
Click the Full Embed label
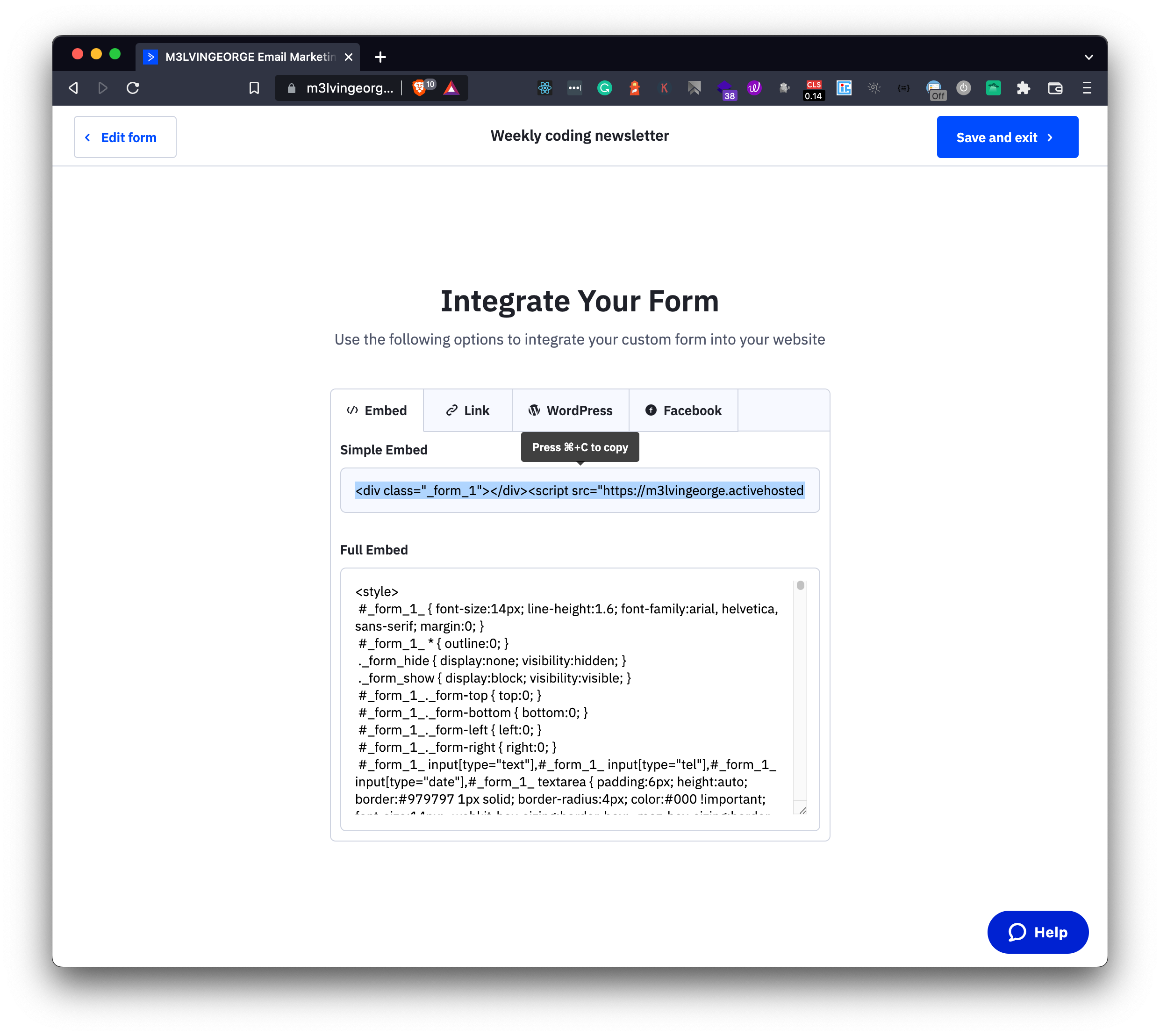click(374, 550)
